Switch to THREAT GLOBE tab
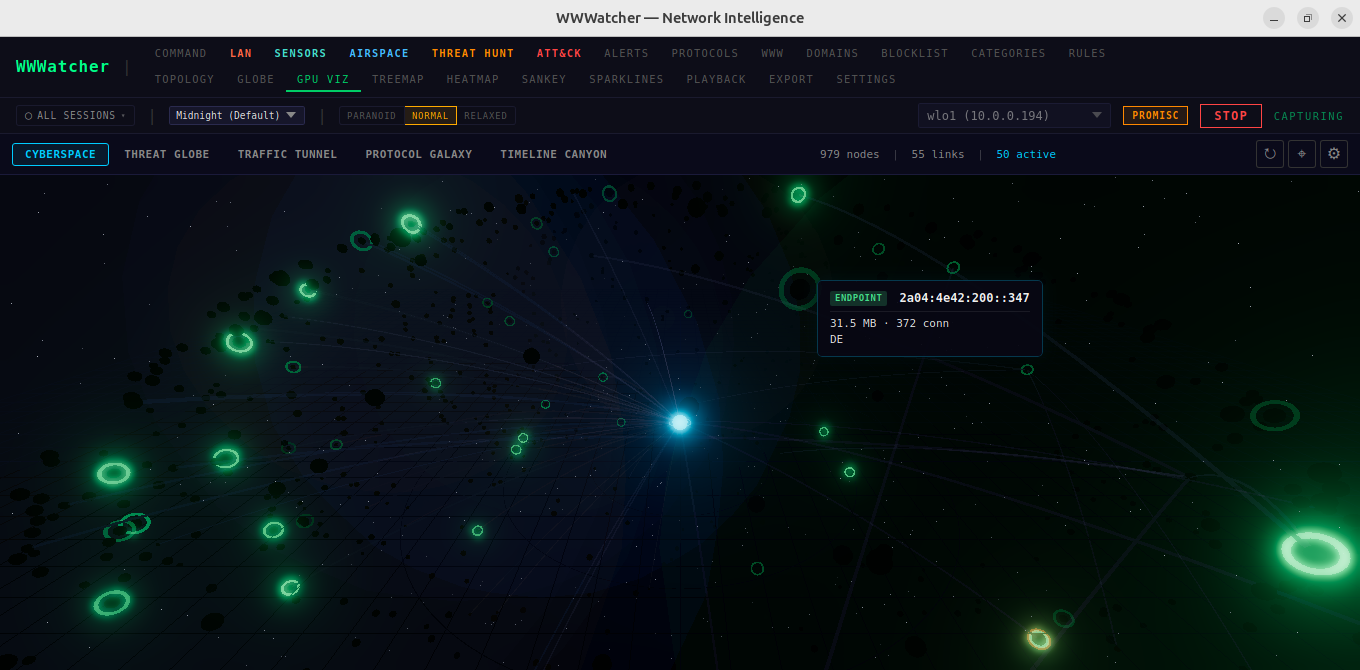The image size is (1360, 670). click(167, 154)
